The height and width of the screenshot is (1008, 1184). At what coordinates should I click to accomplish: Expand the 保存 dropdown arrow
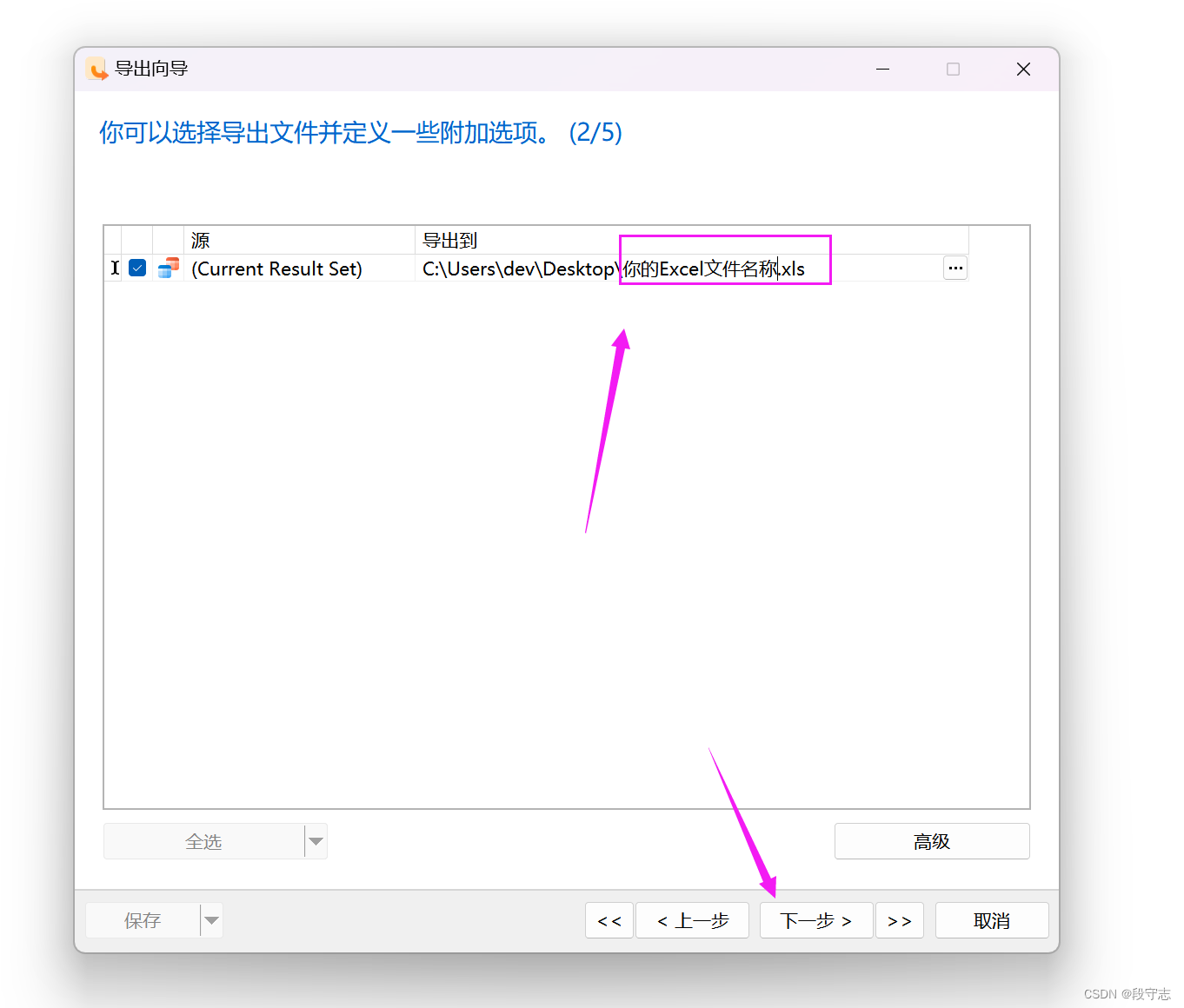212,920
